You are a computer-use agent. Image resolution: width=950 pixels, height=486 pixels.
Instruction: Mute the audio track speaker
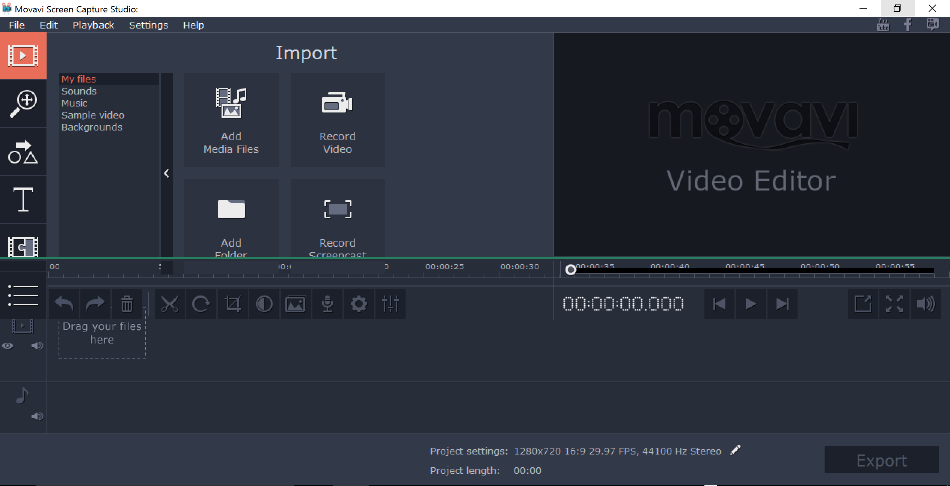pyautogui.click(x=38, y=416)
